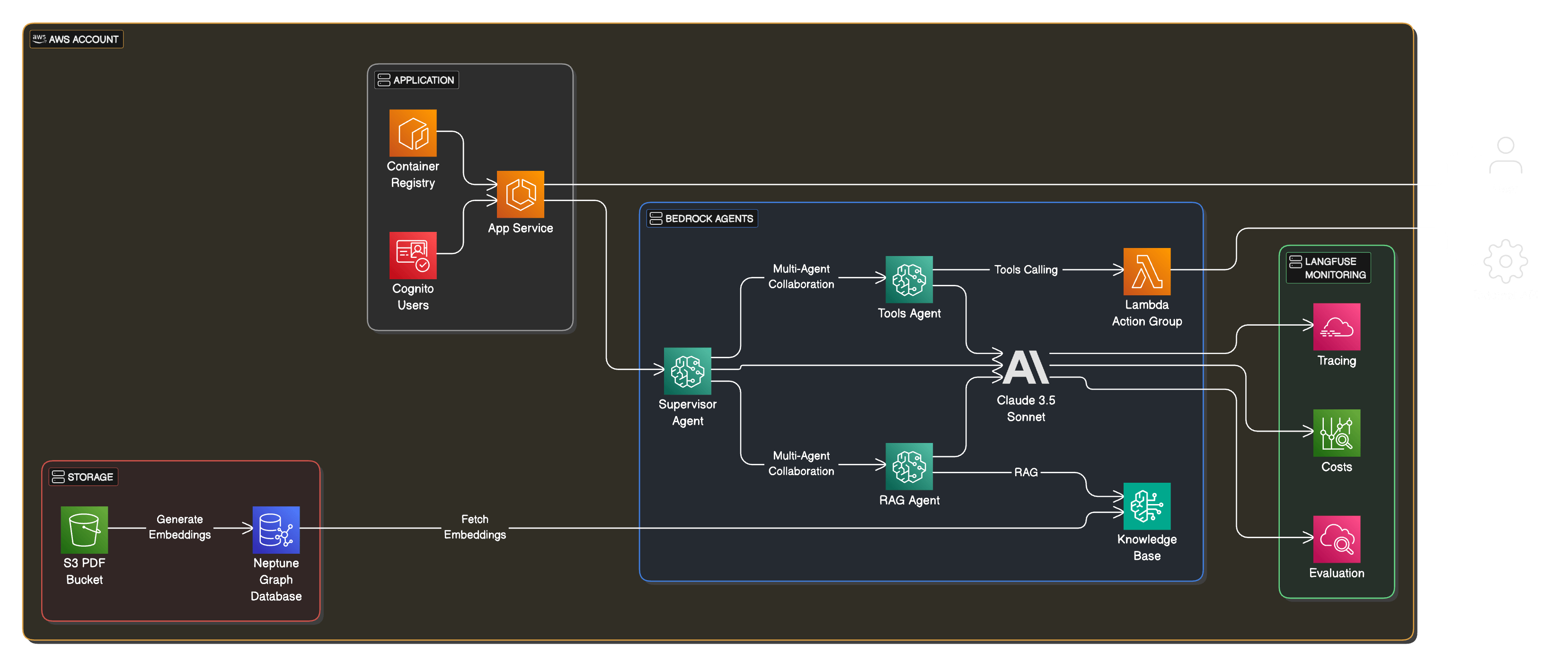
Task: Click the 'AWS ACCOUNT' group label
Action: [x=77, y=39]
